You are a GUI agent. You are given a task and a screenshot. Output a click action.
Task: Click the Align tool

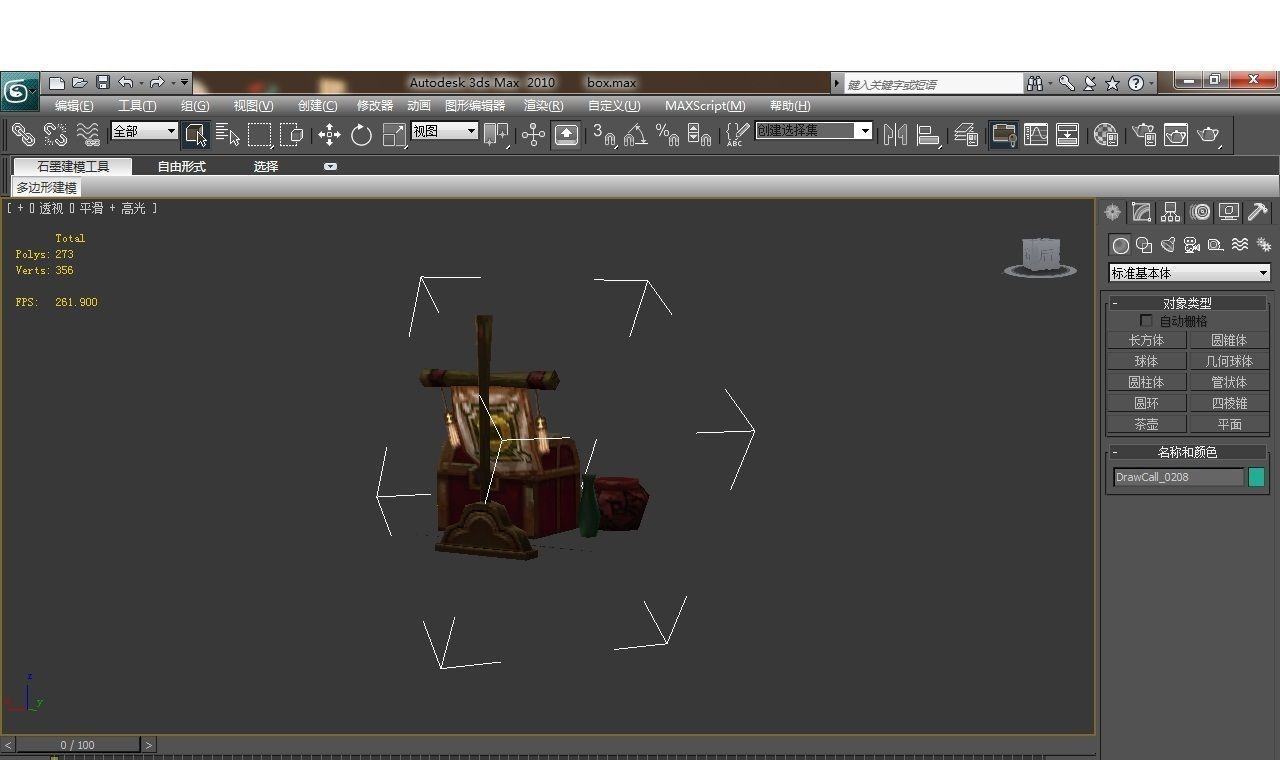[928, 134]
